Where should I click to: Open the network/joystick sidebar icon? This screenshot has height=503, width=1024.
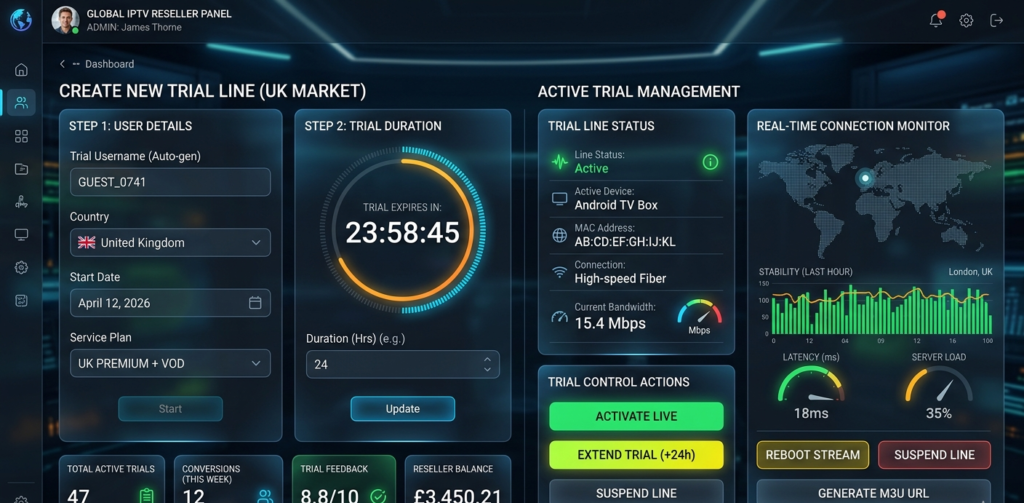point(22,202)
